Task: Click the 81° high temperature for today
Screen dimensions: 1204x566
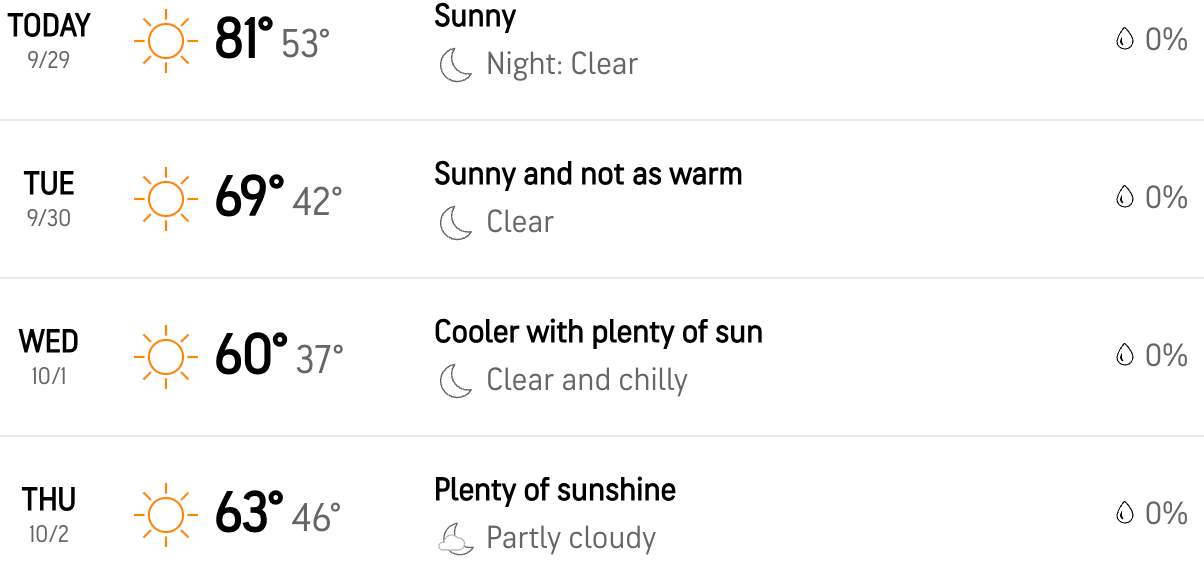Action: [x=244, y=41]
